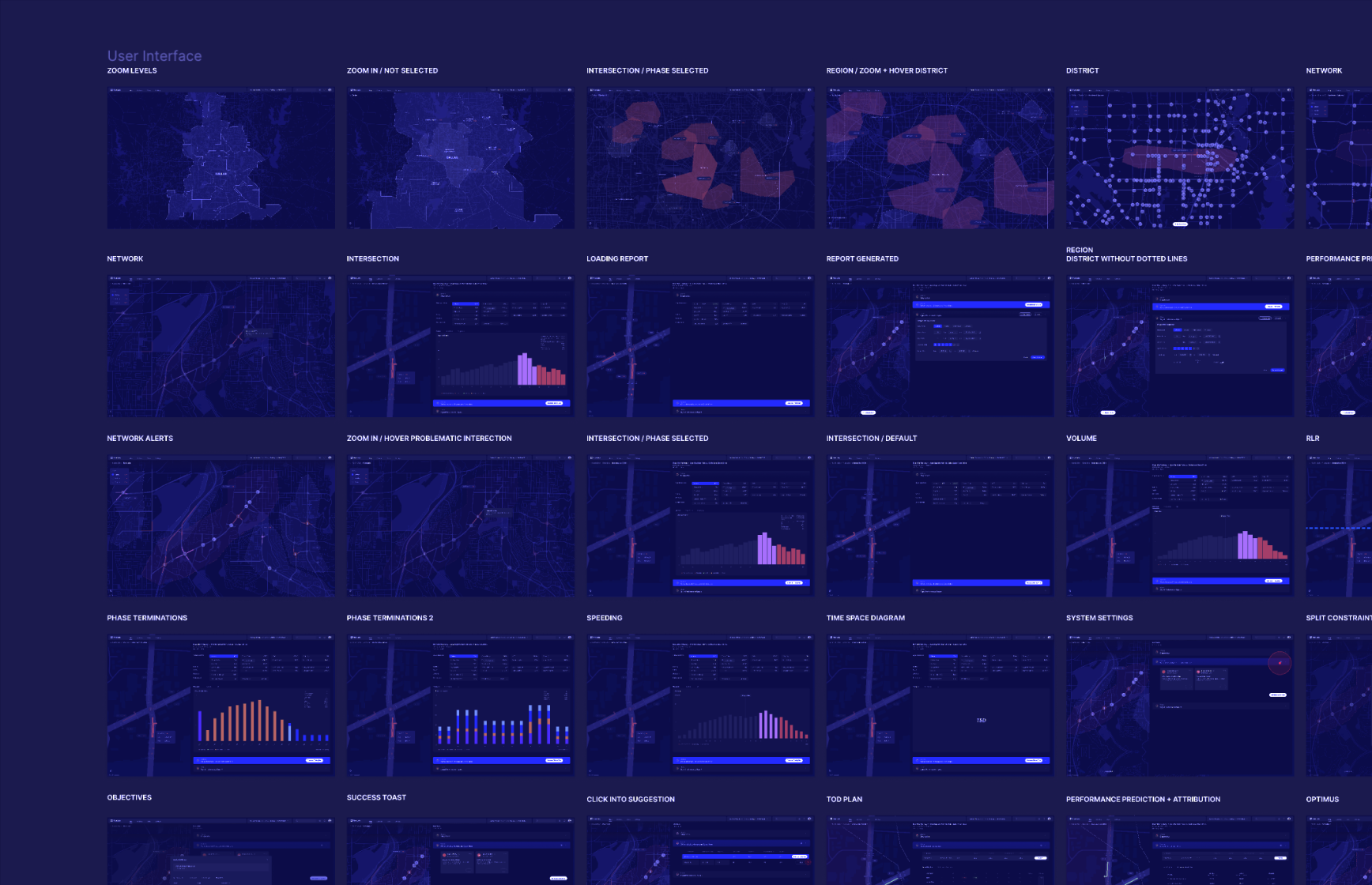The height and width of the screenshot is (885, 1372).
Task: Select the Time Space Diagram thumbnail
Action: (940, 705)
